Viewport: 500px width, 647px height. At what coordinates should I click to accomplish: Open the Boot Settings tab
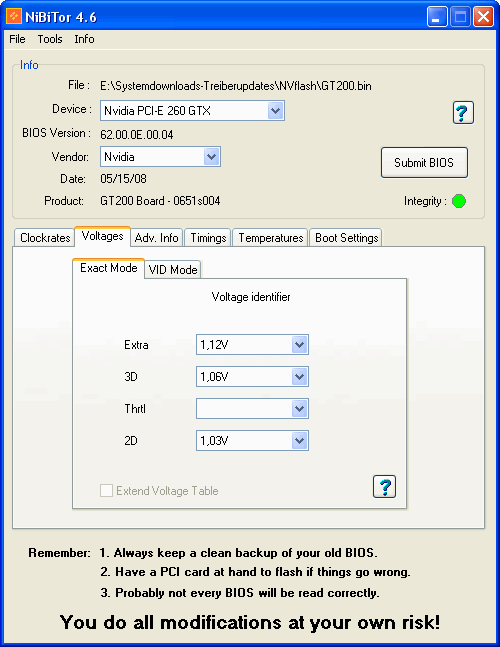point(347,238)
